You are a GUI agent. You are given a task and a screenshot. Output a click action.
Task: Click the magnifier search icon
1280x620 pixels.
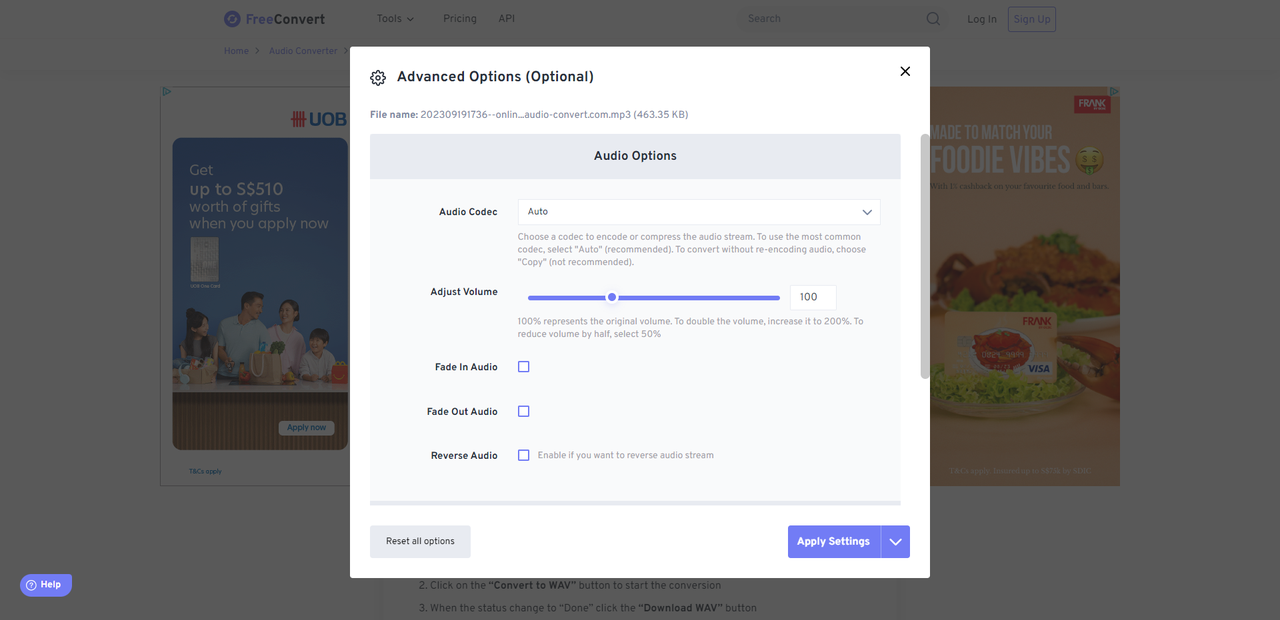click(x=933, y=19)
